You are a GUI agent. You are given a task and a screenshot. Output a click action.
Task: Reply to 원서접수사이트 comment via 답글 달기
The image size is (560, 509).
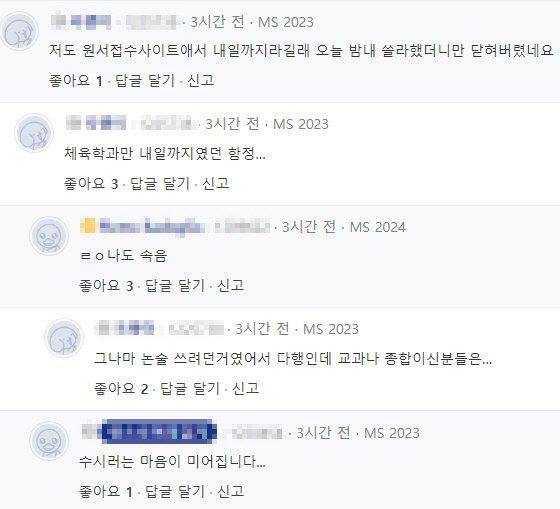click(145, 80)
